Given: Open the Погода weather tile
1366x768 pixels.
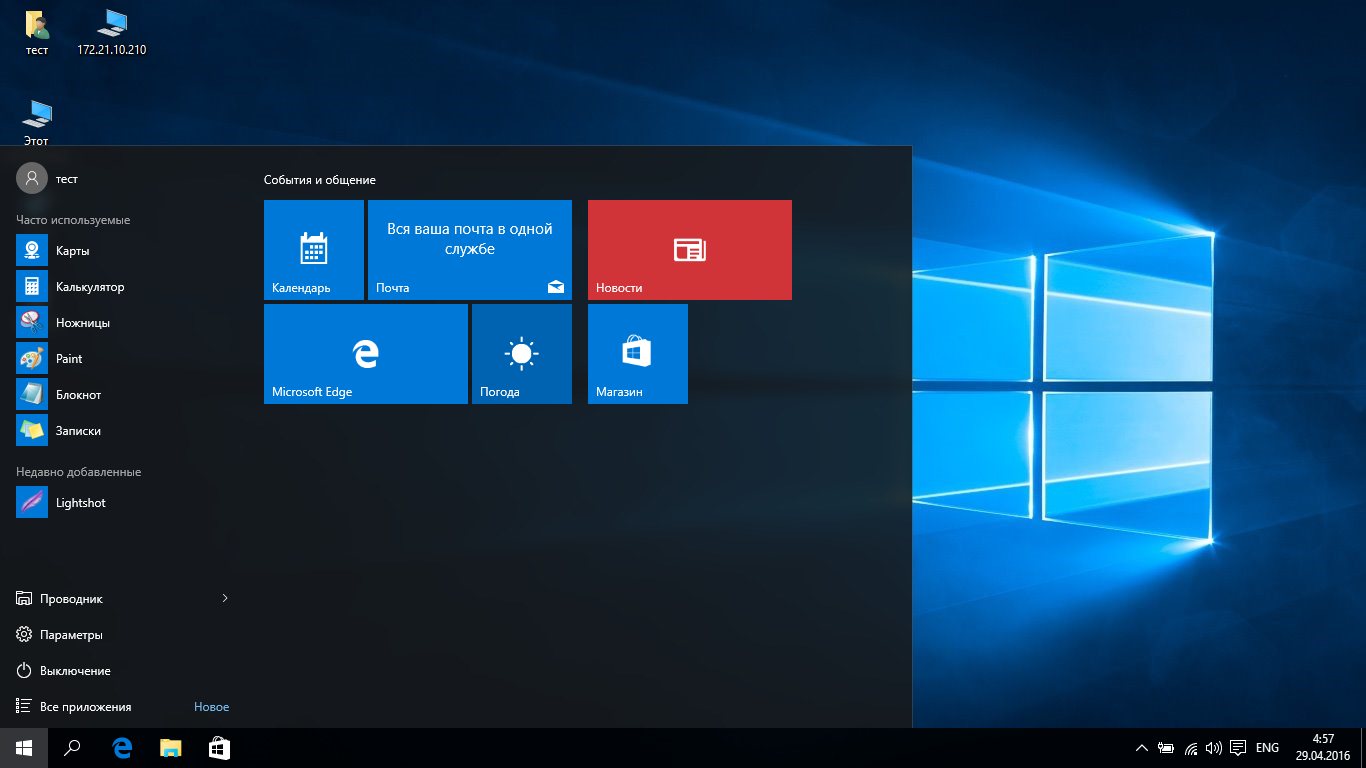Looking at the screenshot, I should tap(522, 354).
